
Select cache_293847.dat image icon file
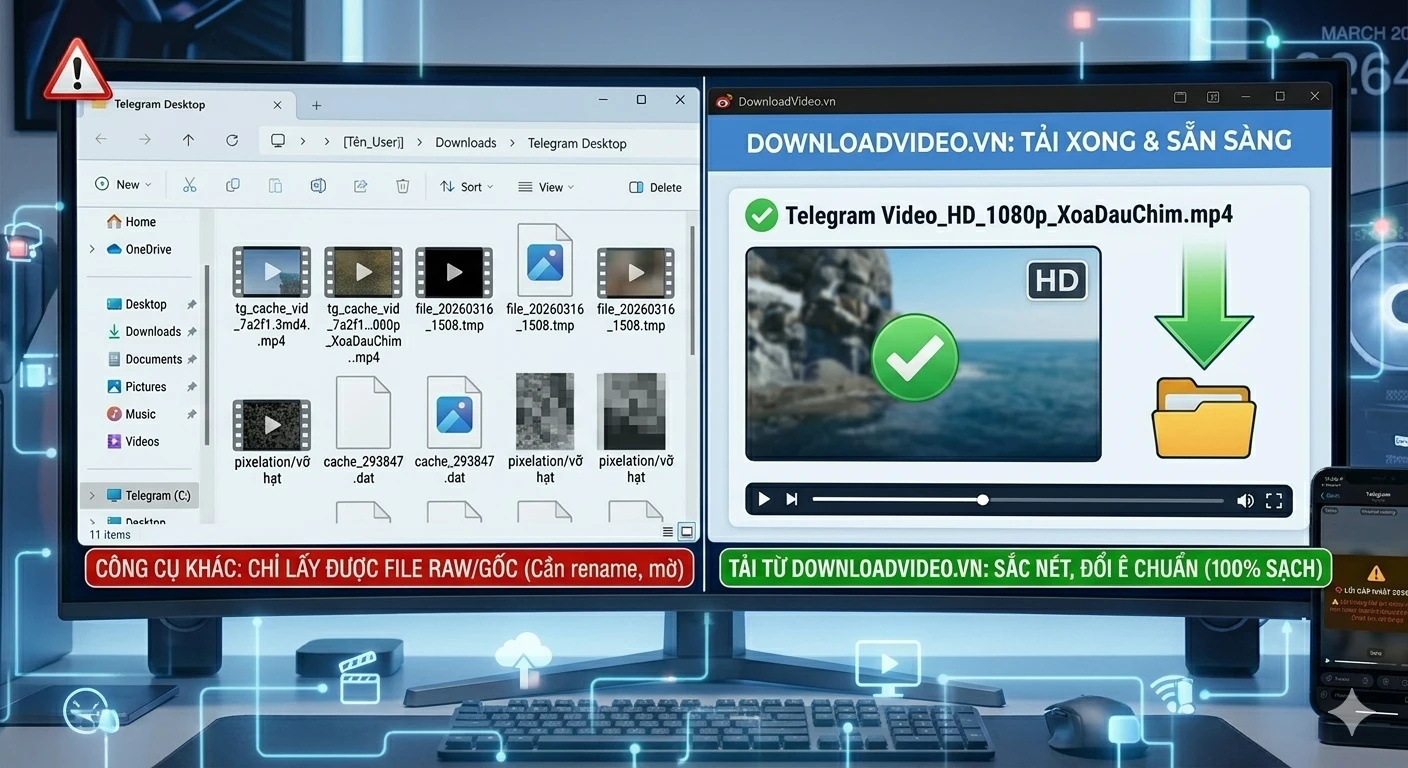coord(454,430)
